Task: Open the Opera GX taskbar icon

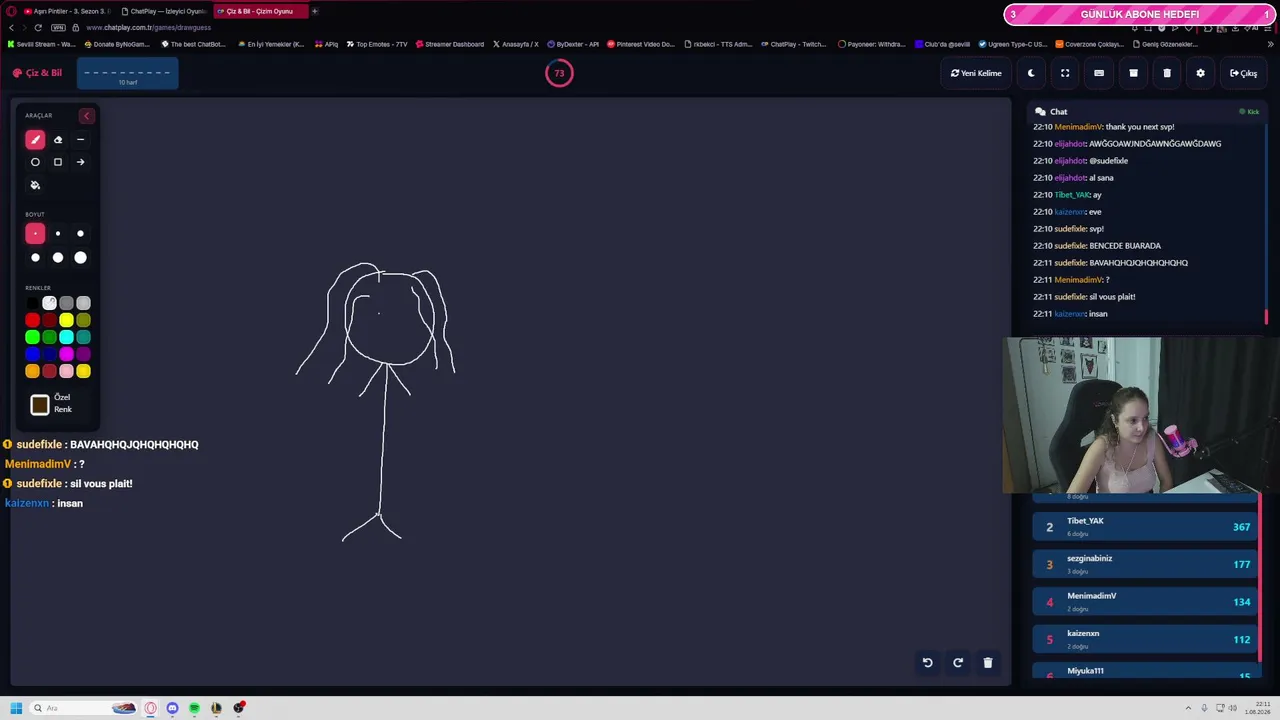Action: tap(151, 708)
